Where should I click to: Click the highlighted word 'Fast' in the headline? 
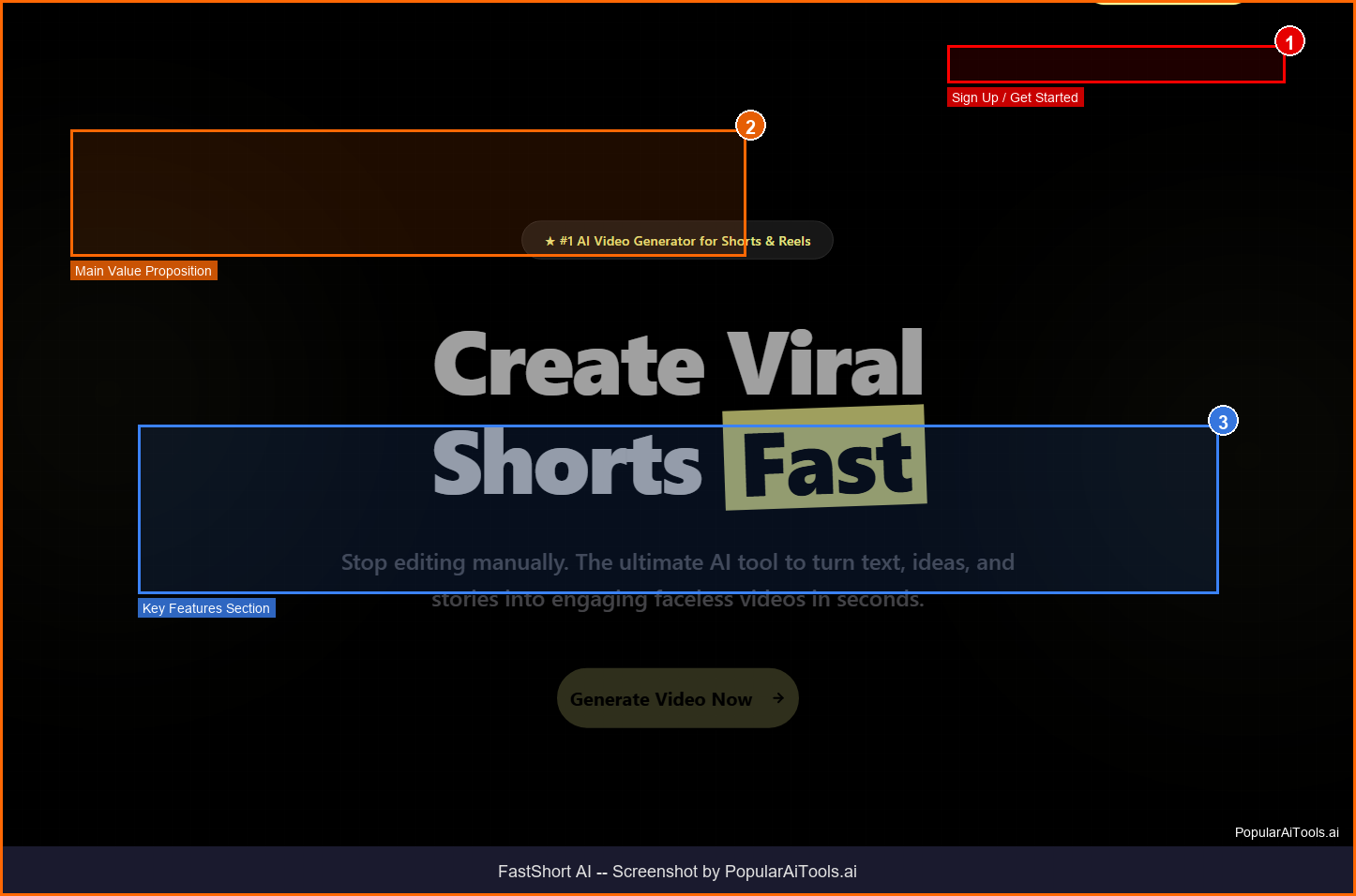(825, 464)
